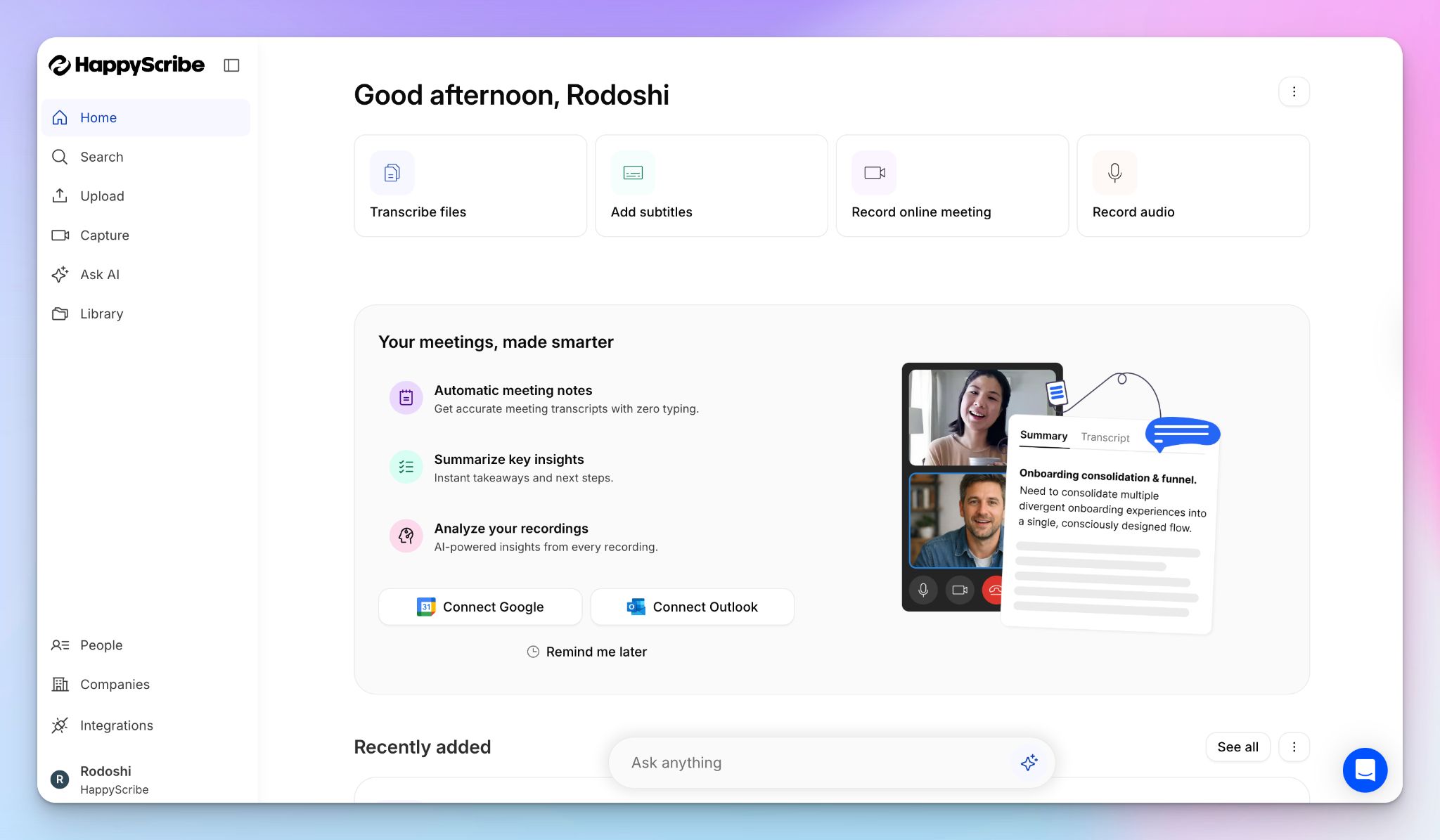
Task: Click the sparkle icon in the Ask anything bar
Action: pos(1029,762)
